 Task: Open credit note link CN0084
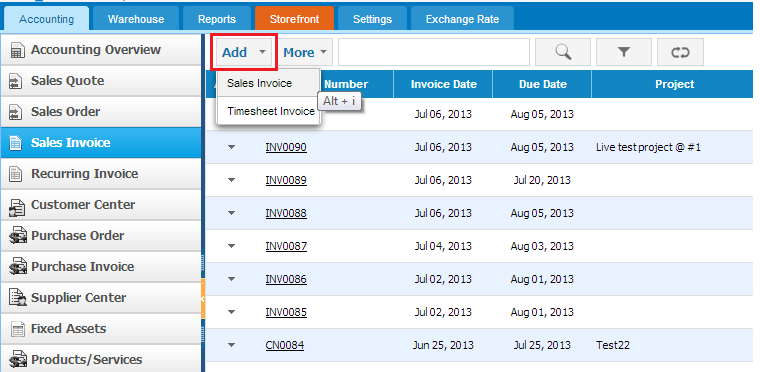(285, 345)
